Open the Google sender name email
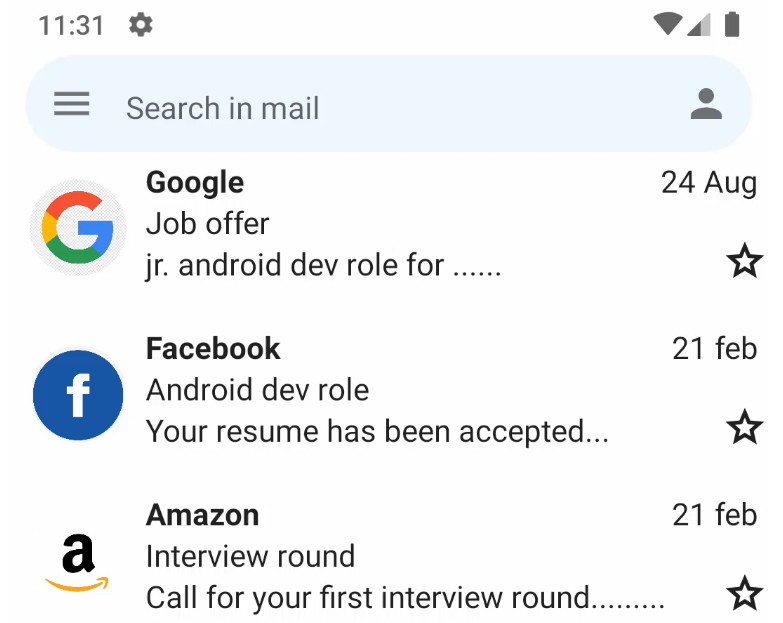The image size is (783, 623). (x=195, y=183)
